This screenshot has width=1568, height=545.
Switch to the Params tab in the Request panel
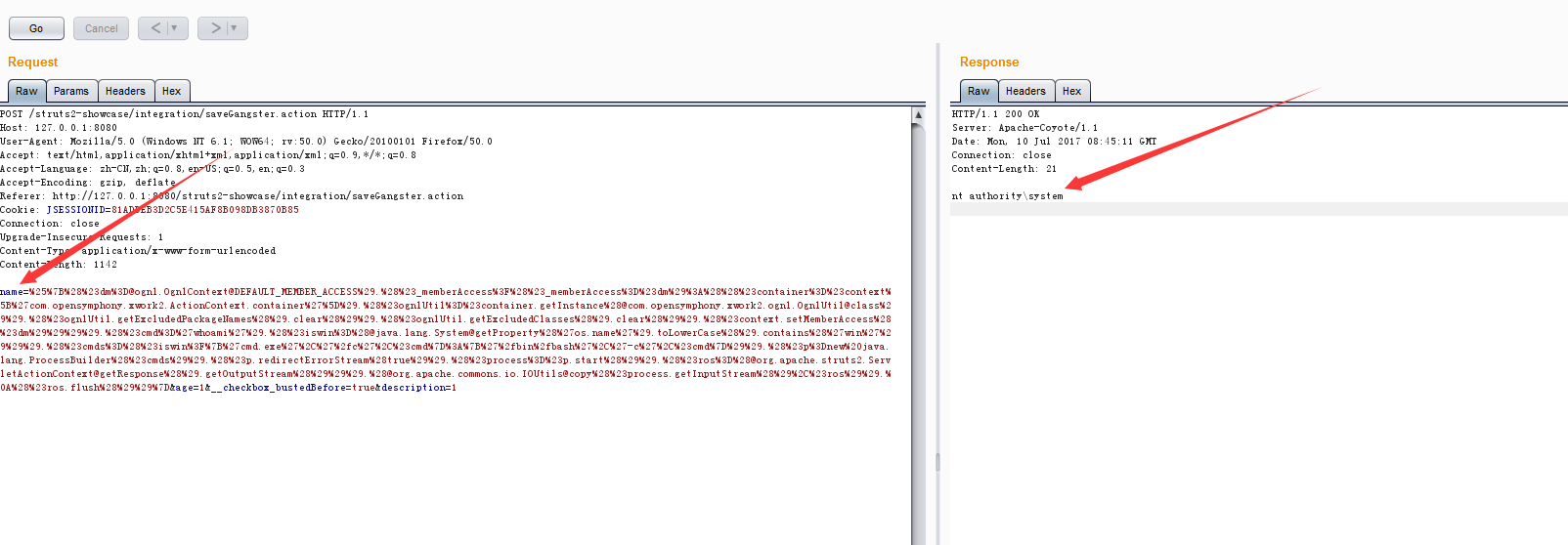71,91
